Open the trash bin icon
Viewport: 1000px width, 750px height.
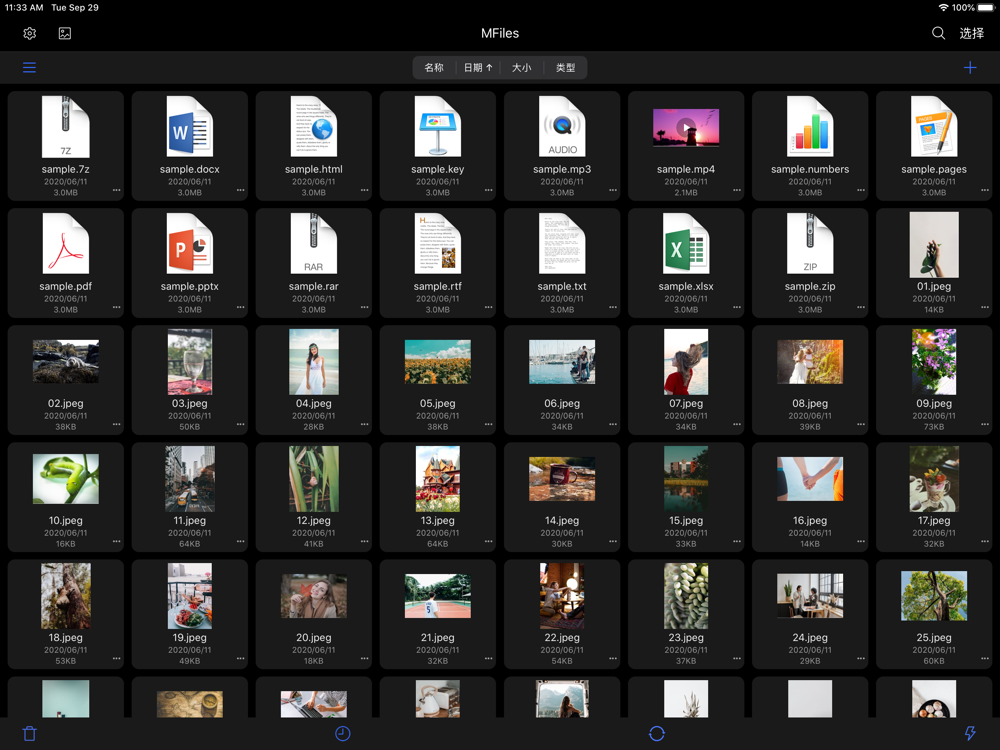29,733
